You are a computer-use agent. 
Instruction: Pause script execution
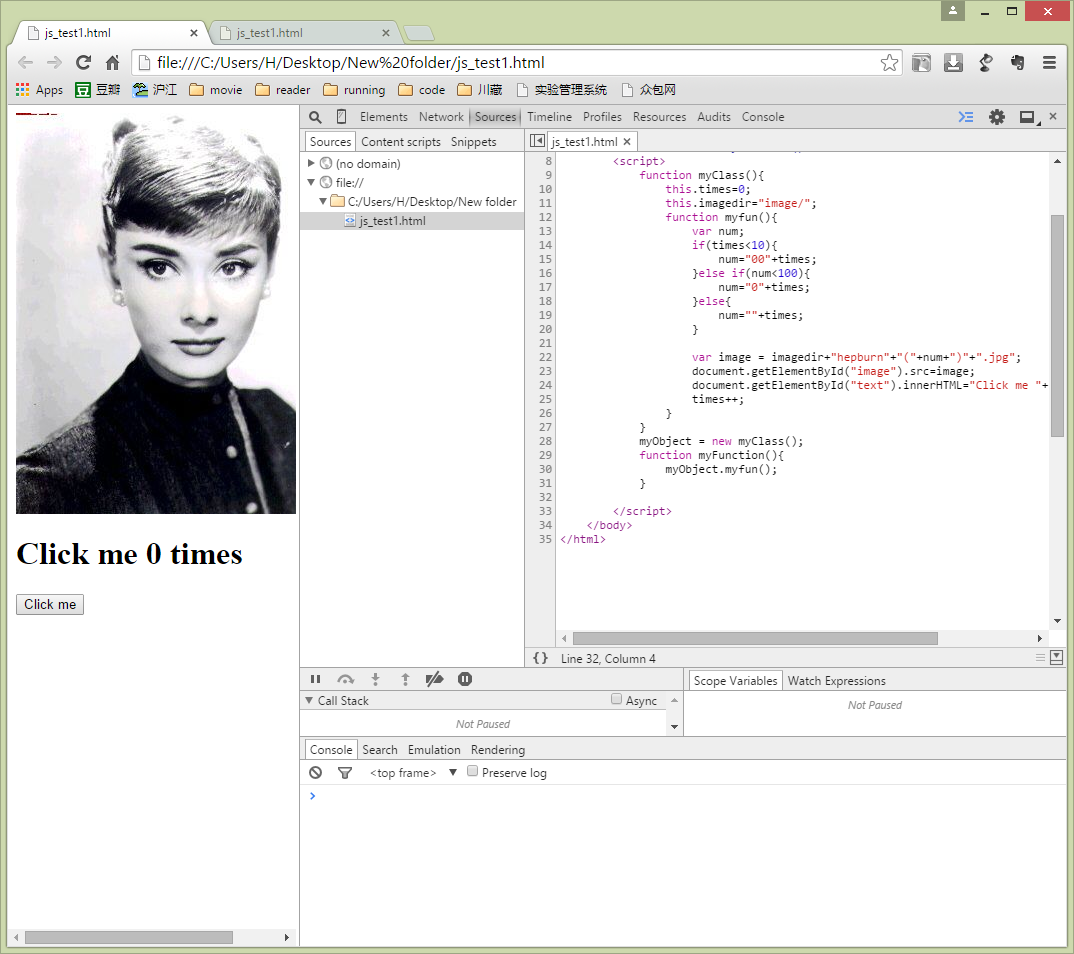[315, 679]
